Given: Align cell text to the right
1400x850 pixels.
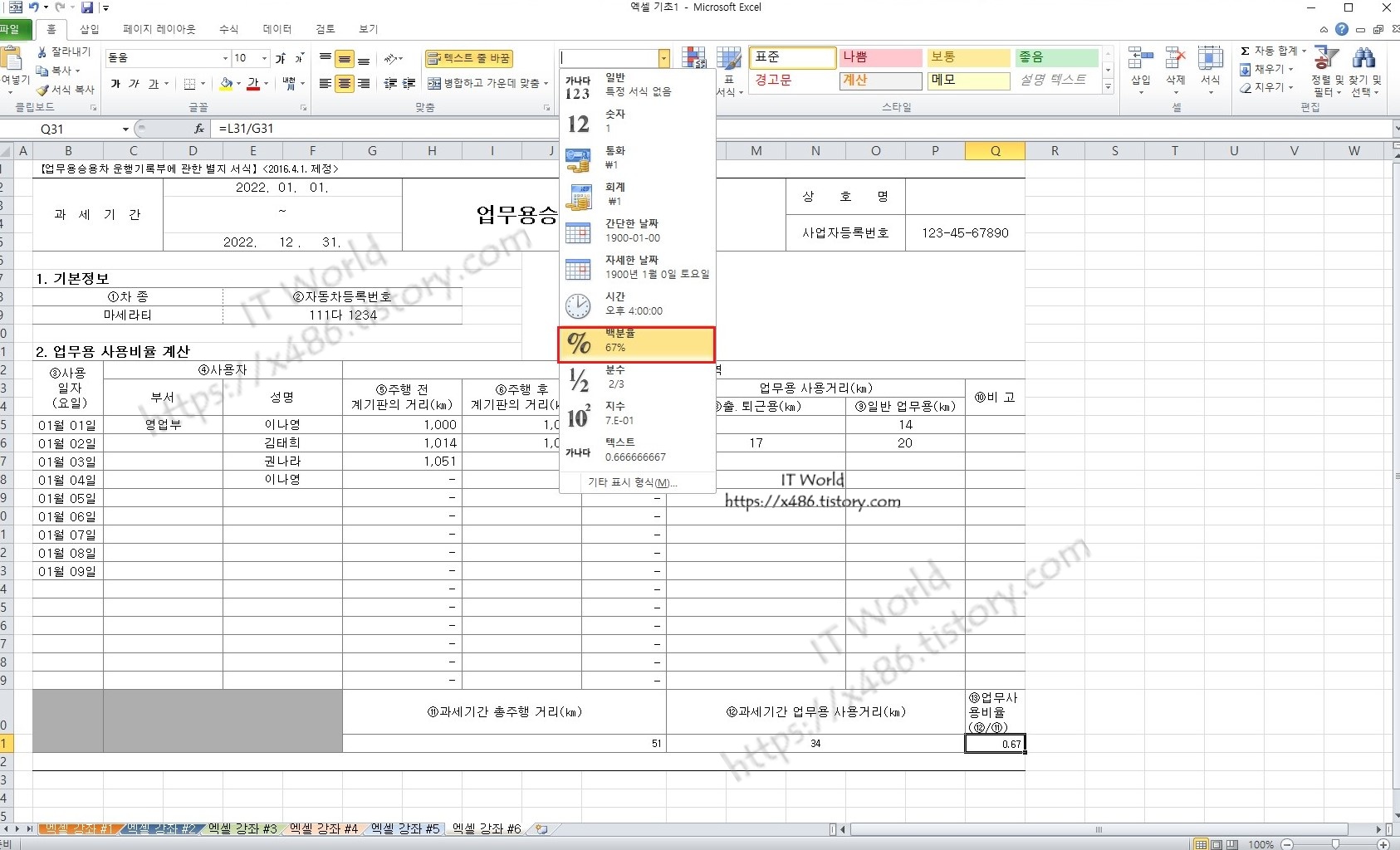Looking at the screenshot, I should point(364,84).
